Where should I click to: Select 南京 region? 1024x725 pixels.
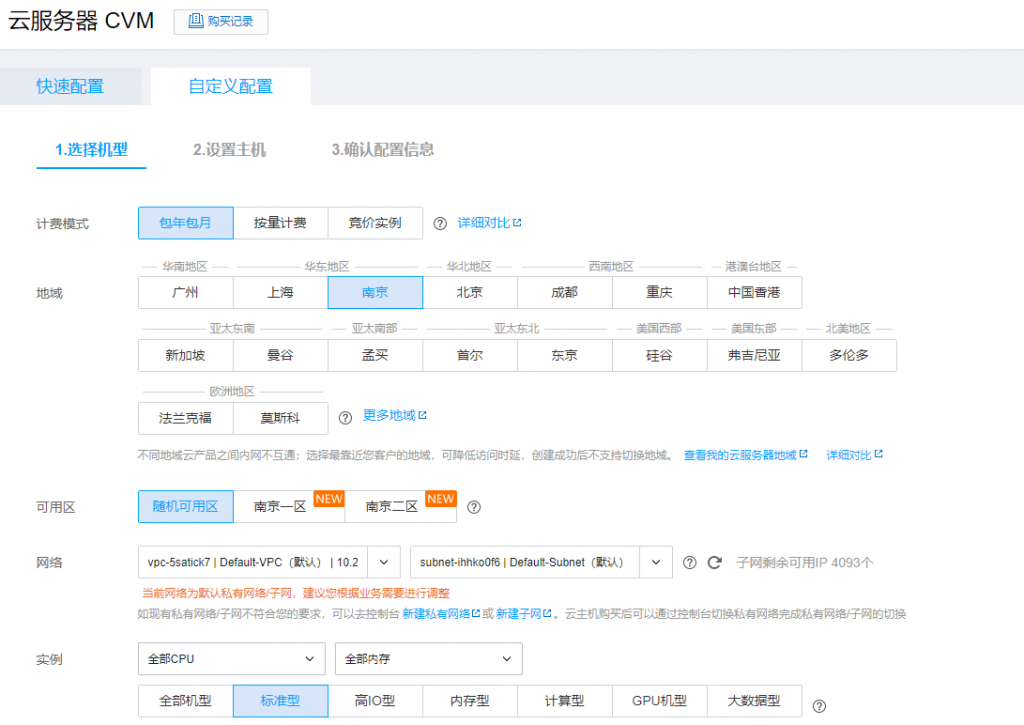376,293
